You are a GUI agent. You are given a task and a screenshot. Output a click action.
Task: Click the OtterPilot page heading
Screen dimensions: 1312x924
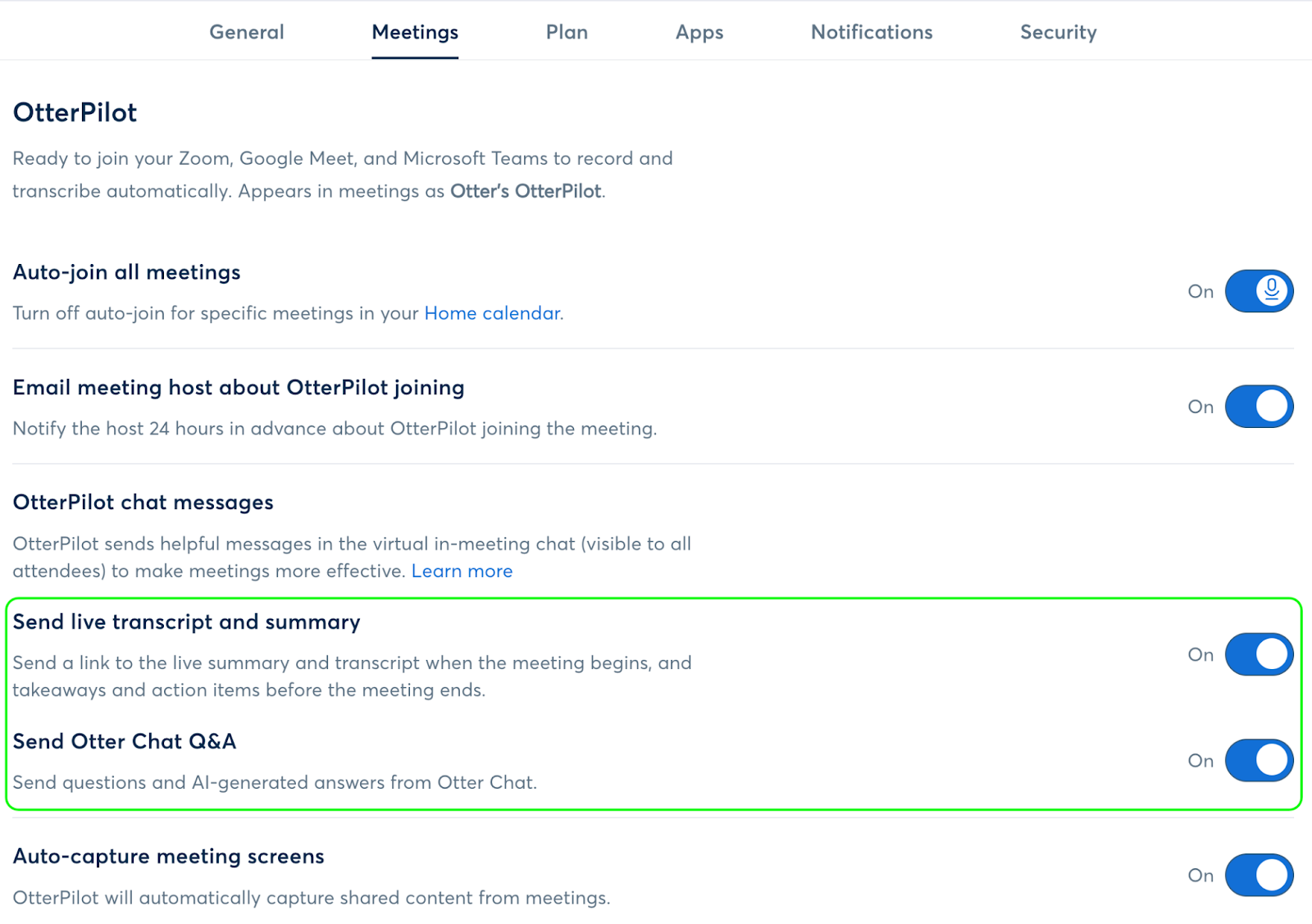(x=75, y=112)
